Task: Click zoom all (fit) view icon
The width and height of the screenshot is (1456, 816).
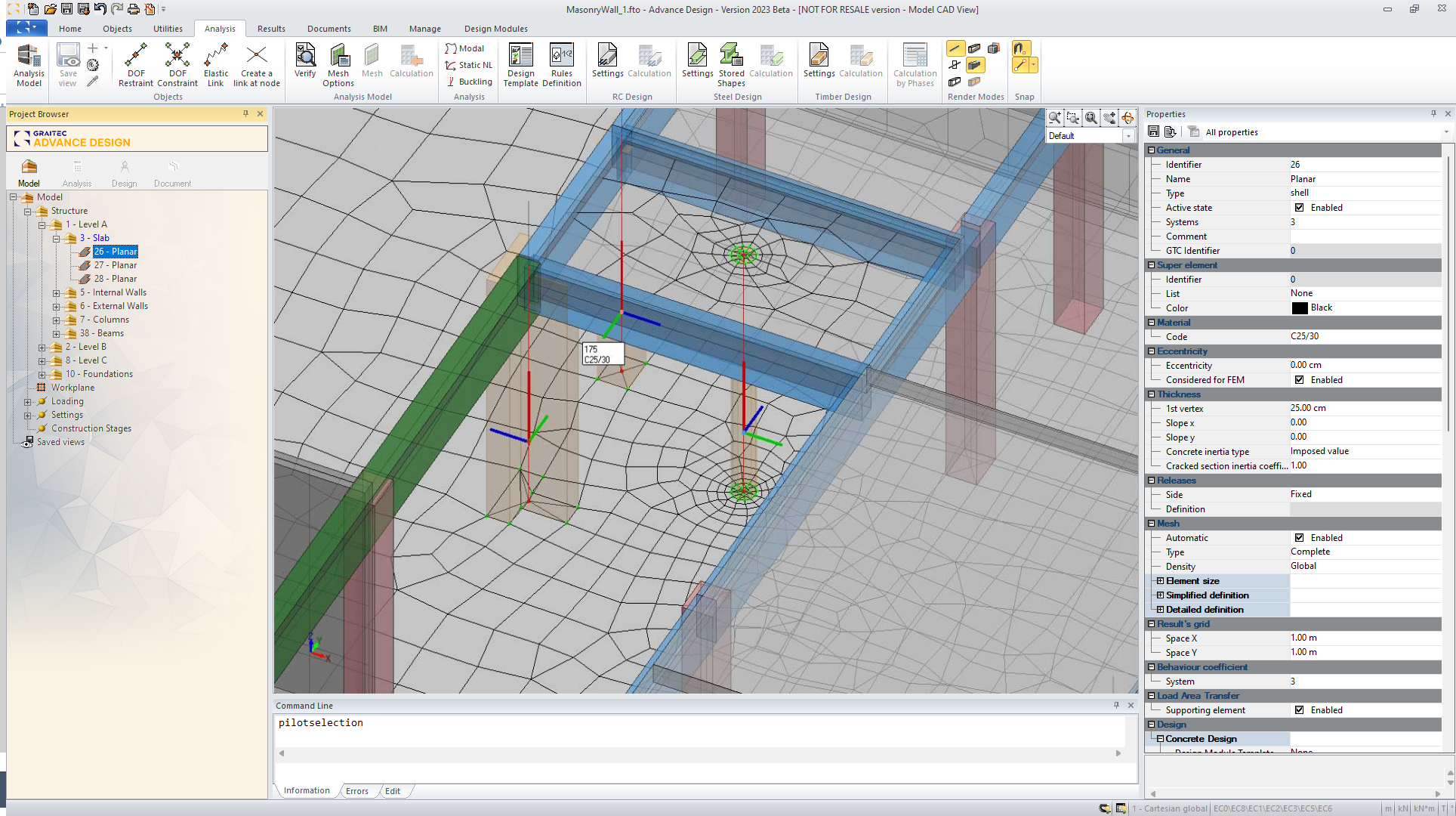Action: (x=1091, y=118)
